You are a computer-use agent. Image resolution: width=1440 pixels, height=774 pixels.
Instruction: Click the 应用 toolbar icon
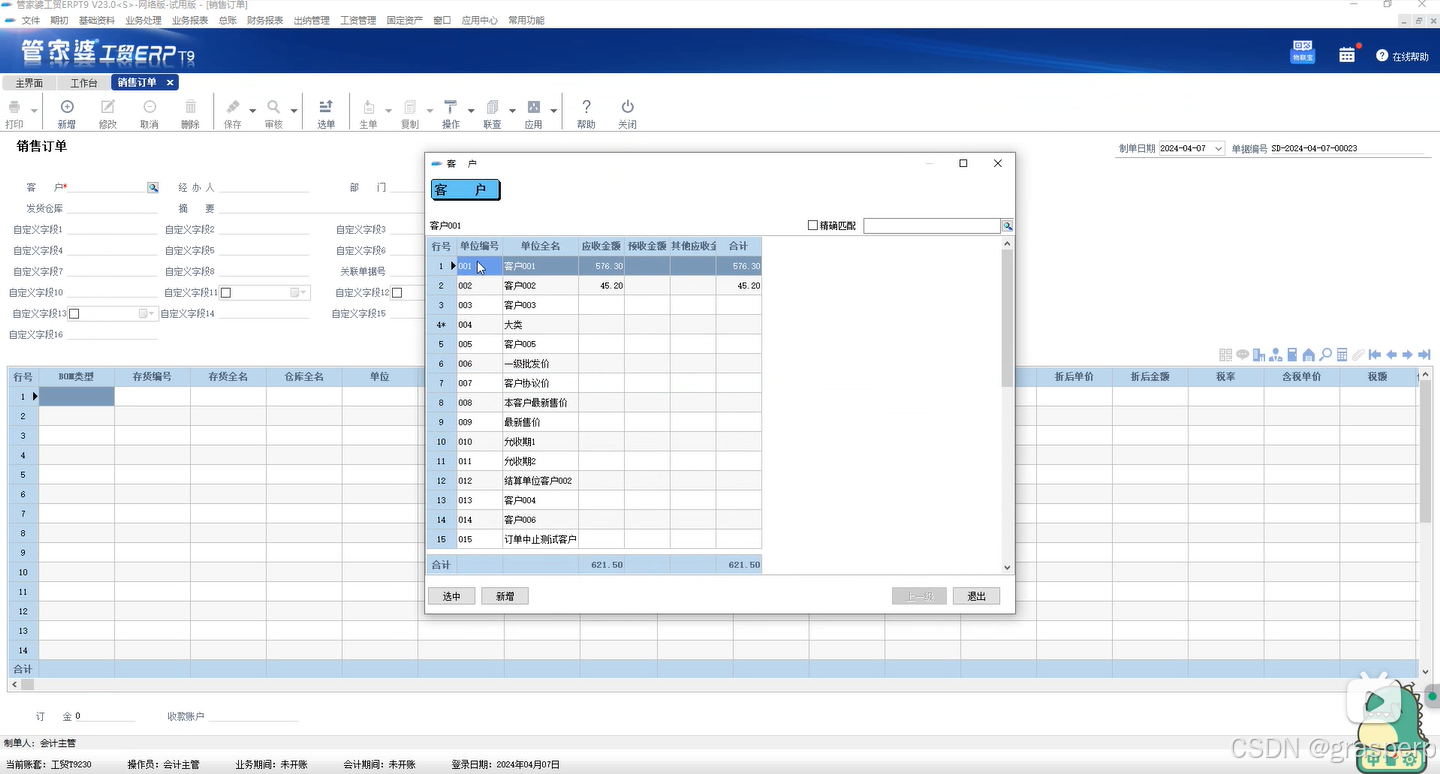pyautogui.click(x=533, y=107)
